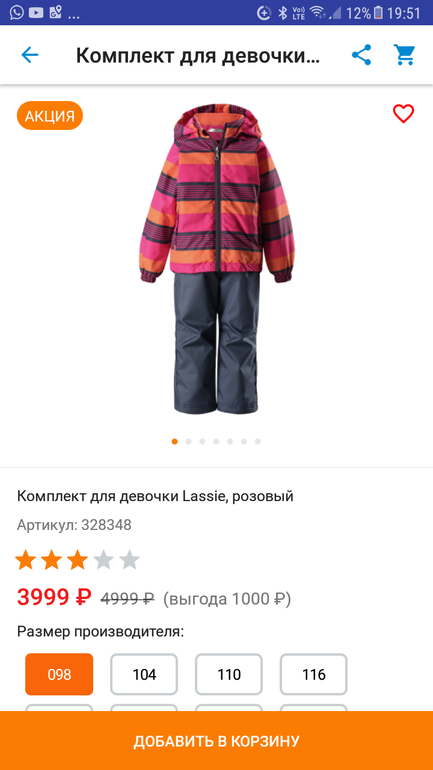The height and width of the screenshot is (770, 433).
Task: Tap the orange АКЦИЯ badge
Action: click(x=50, y=116)
